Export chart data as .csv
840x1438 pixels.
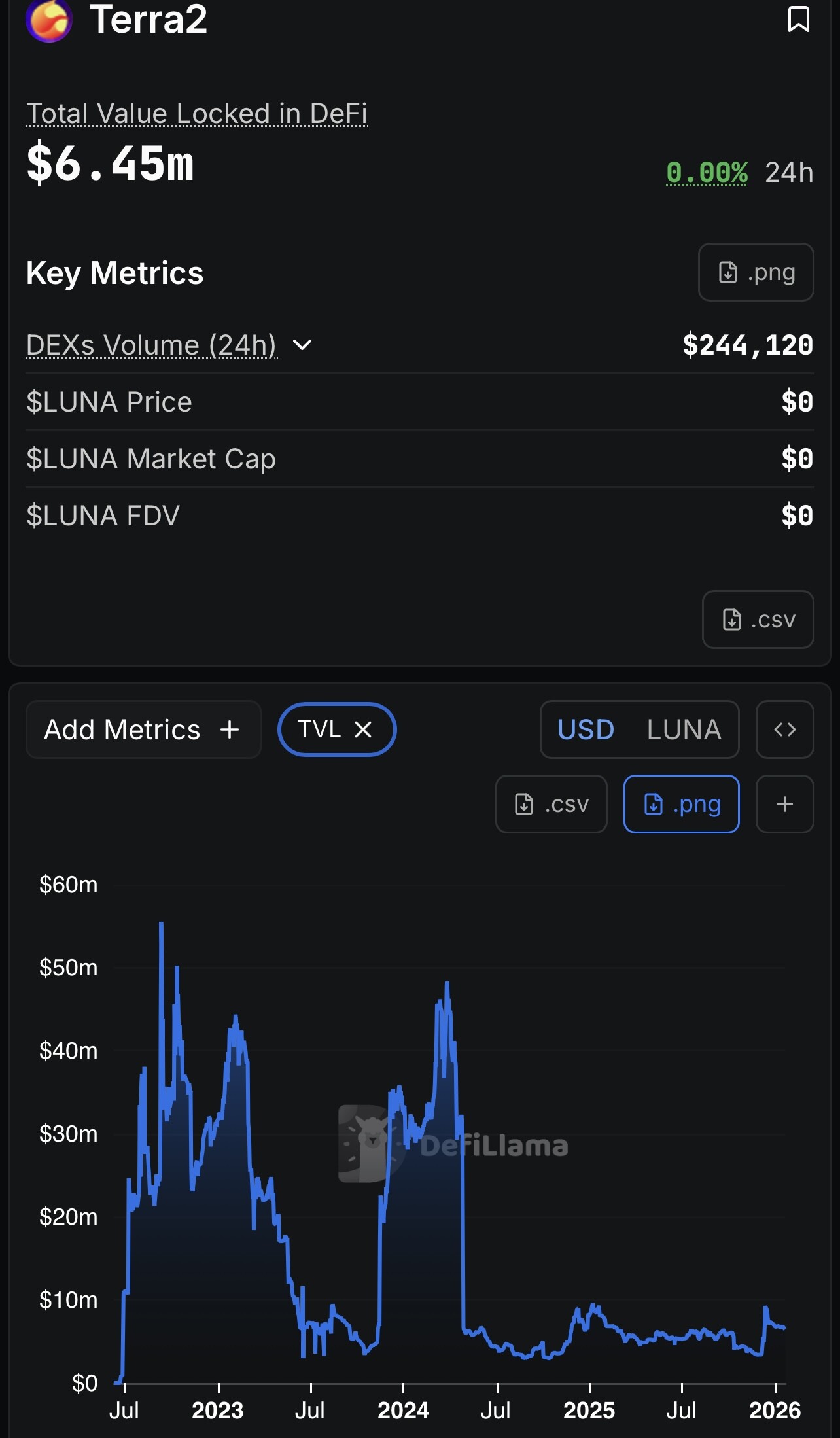pos(551,804)
